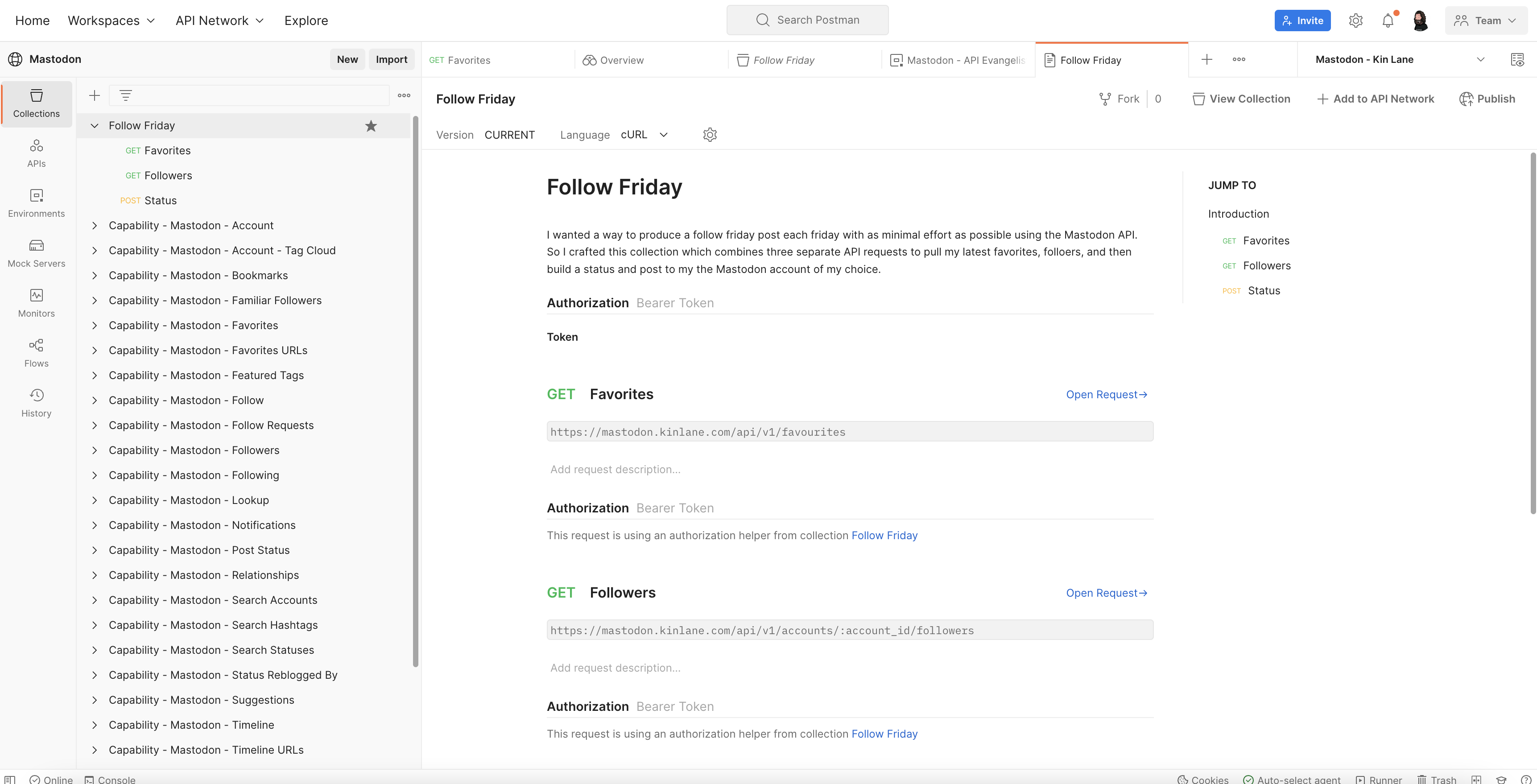
Task: Click the Publish button
Action: (1487, 99)
